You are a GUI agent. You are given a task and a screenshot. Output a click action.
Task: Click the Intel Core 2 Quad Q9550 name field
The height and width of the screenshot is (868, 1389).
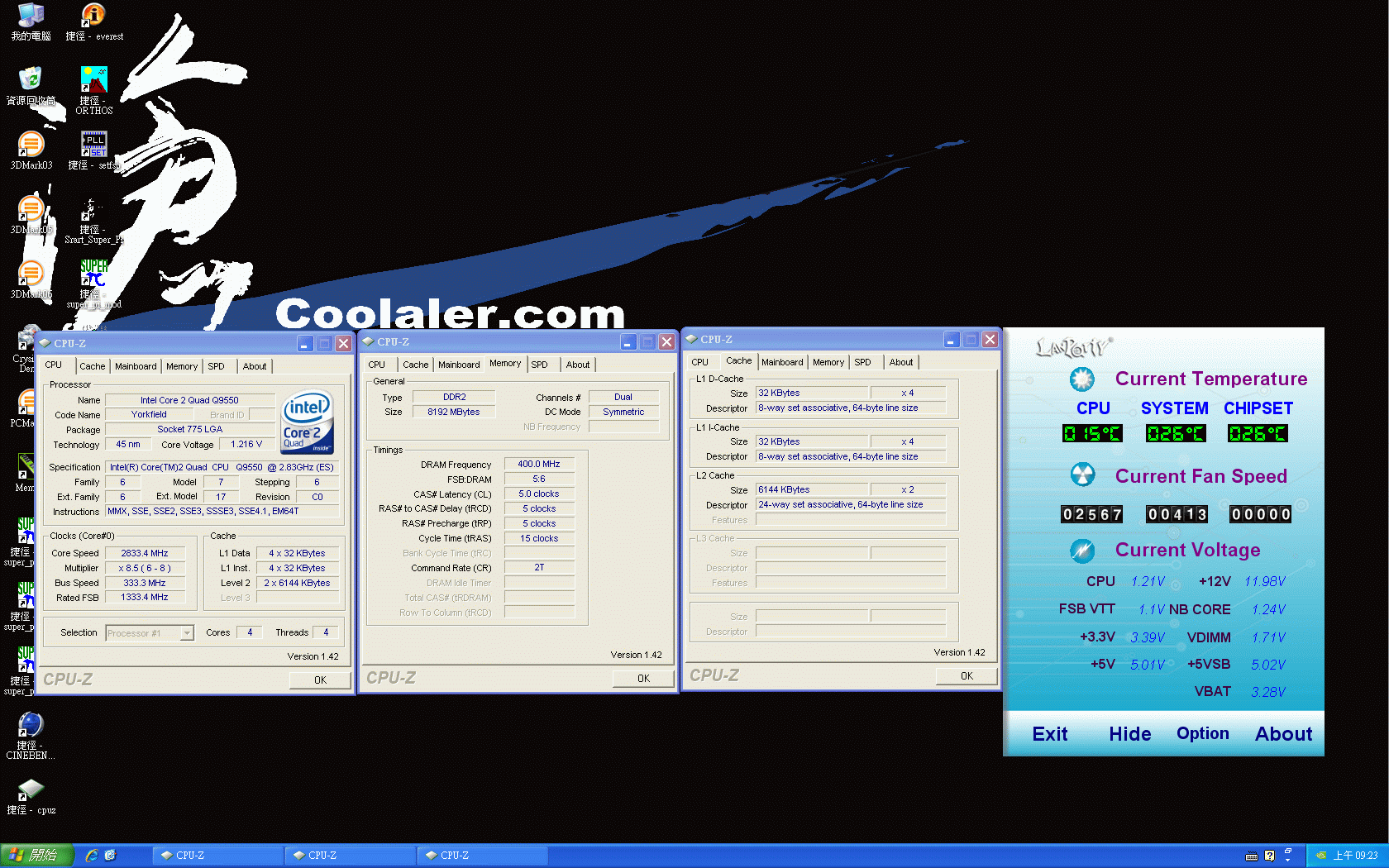pyautogui.click(x=189, y=400)
